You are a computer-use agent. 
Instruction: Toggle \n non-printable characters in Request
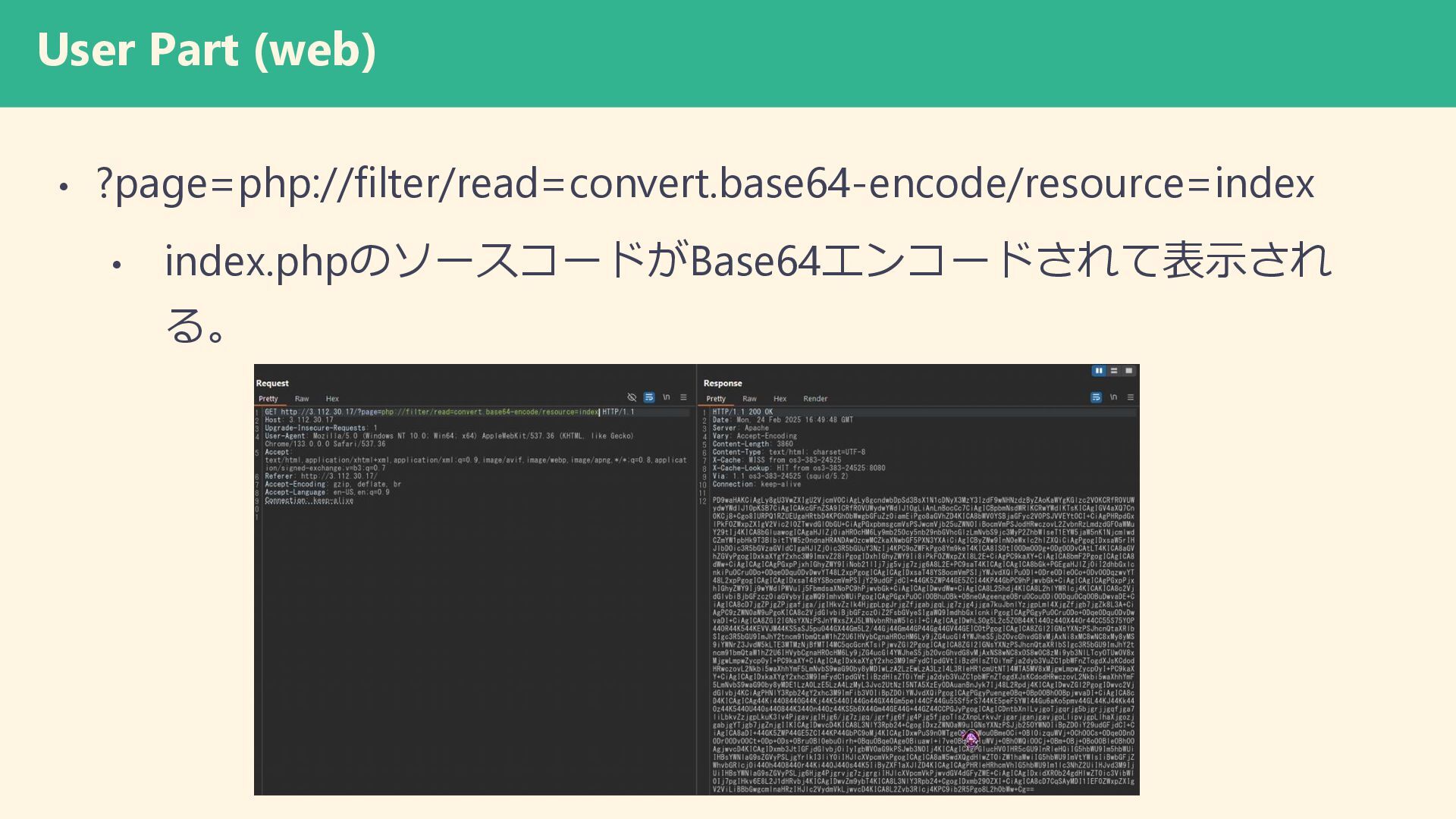pos(667,397)
